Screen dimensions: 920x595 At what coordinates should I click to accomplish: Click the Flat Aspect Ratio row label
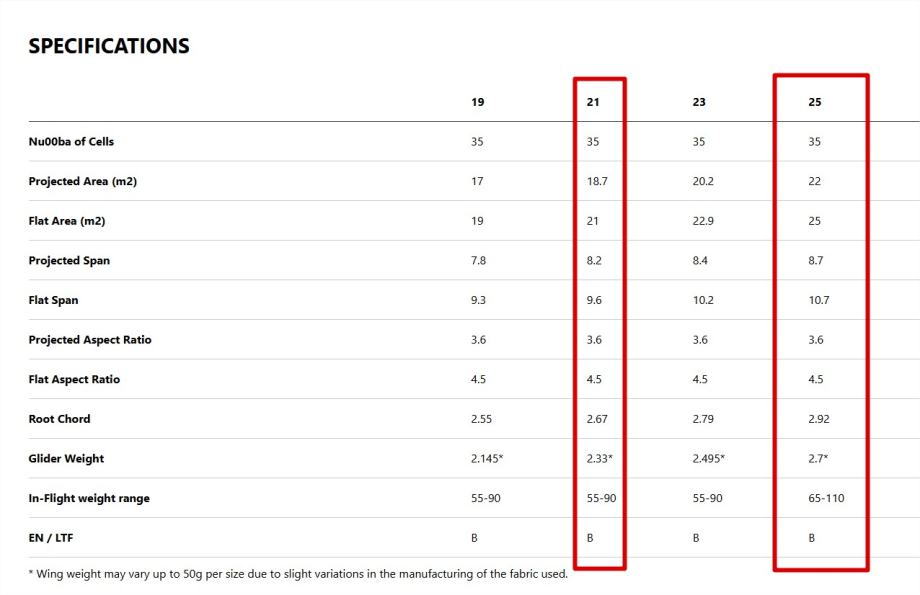(x=74, y=379)
